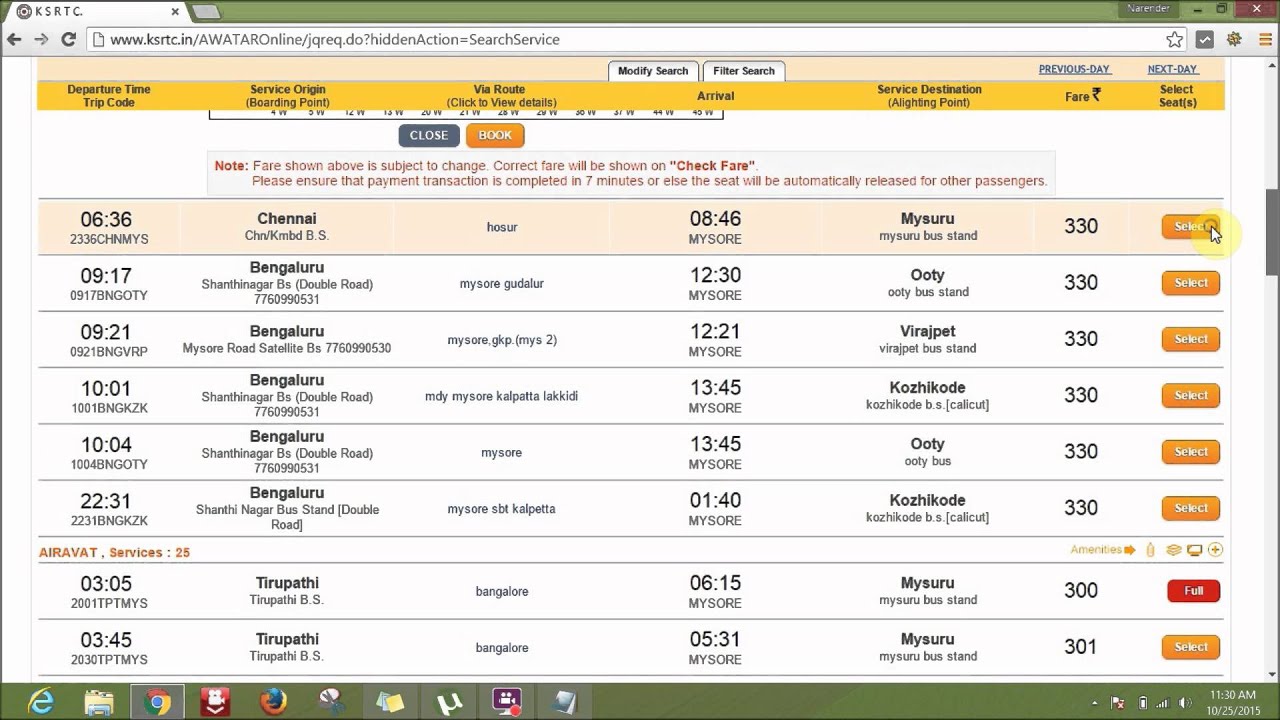Click the BOOK button
The width and height of the screenshot is (1280, 720).
click(x=495, y=135)
